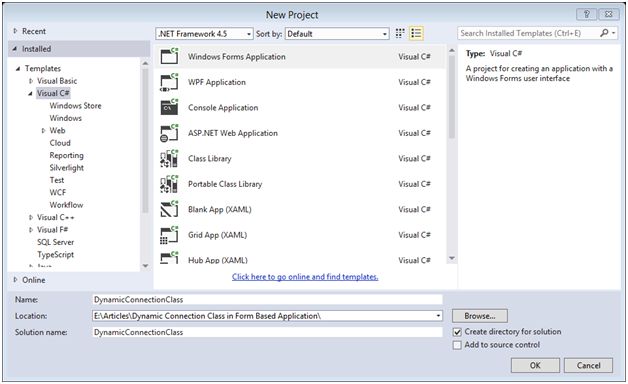
Task: Select the WPF Application template icon
Action: coord(169,82)
